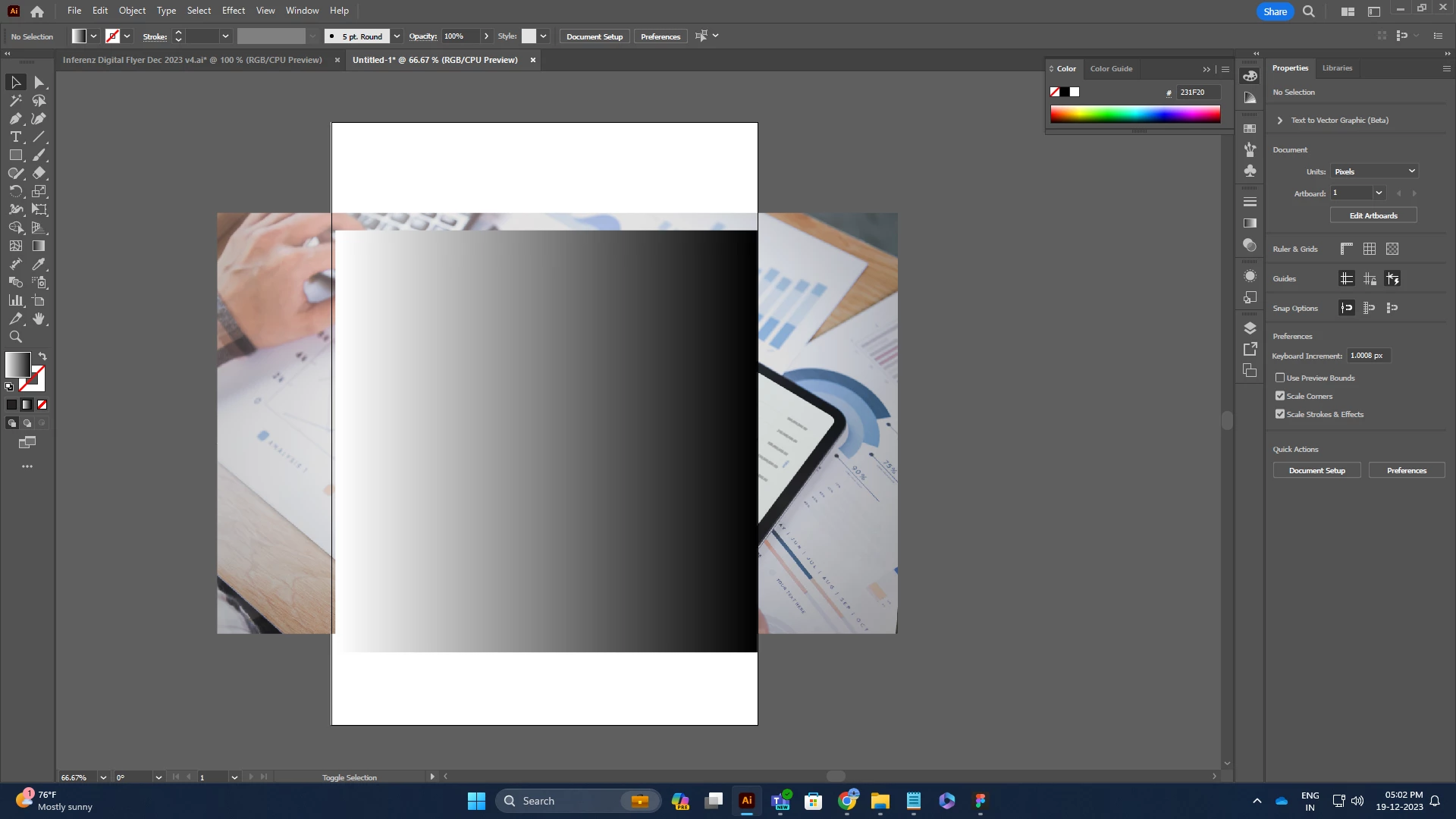Select the Hand tool
1456x819 pixels.
pyautogui.click(x=39, y=318)
